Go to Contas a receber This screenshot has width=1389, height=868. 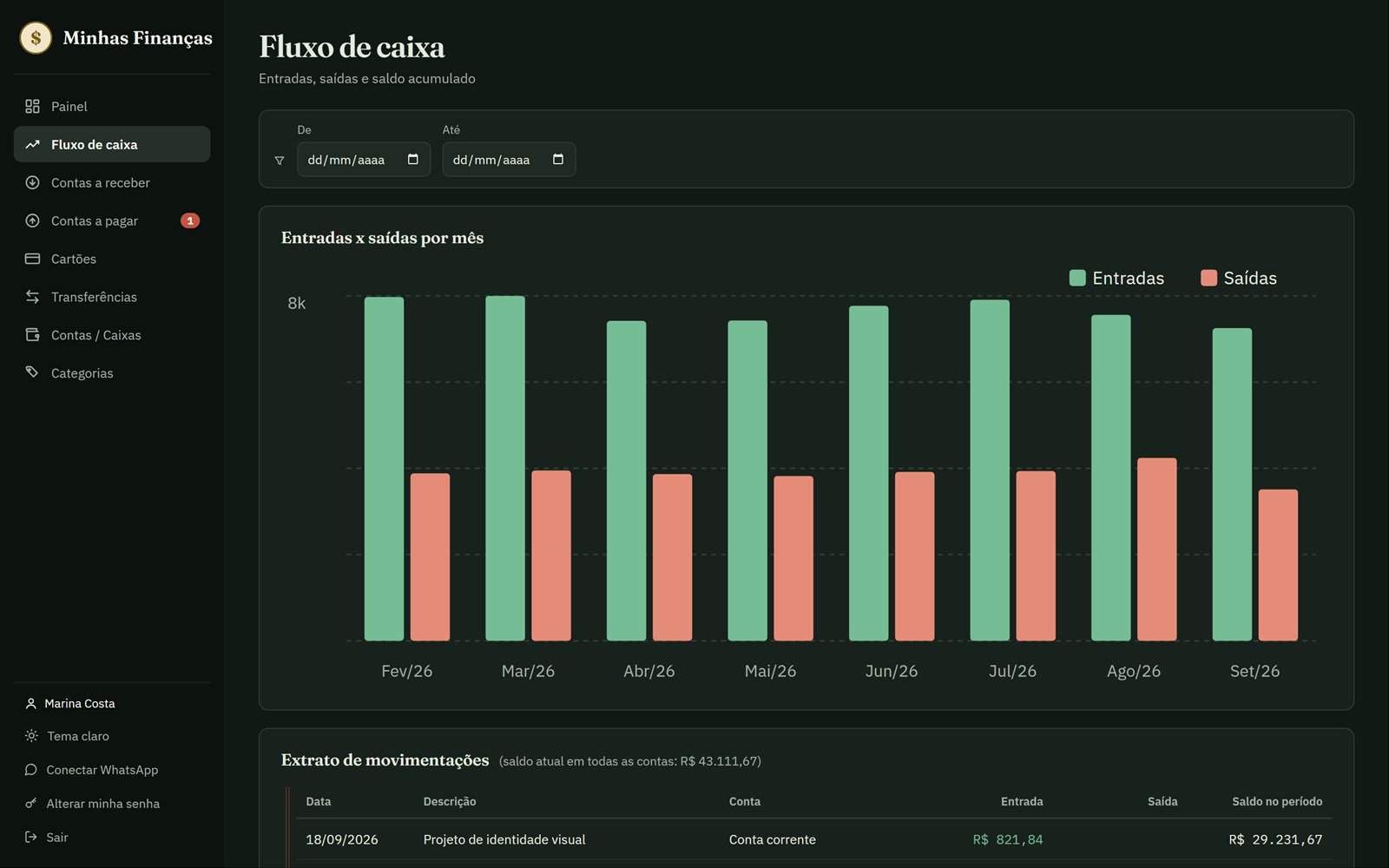pyautogui.click(x=112, y=182)
